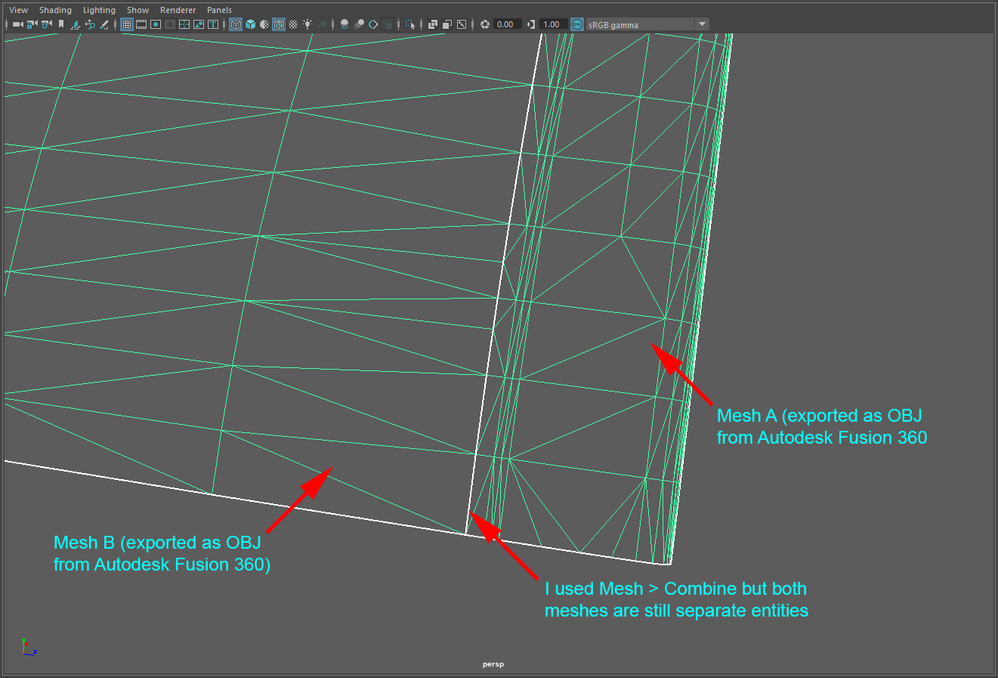Click the X-Ray Joints icon
The image size is (998, 678).
coord(461,24)
